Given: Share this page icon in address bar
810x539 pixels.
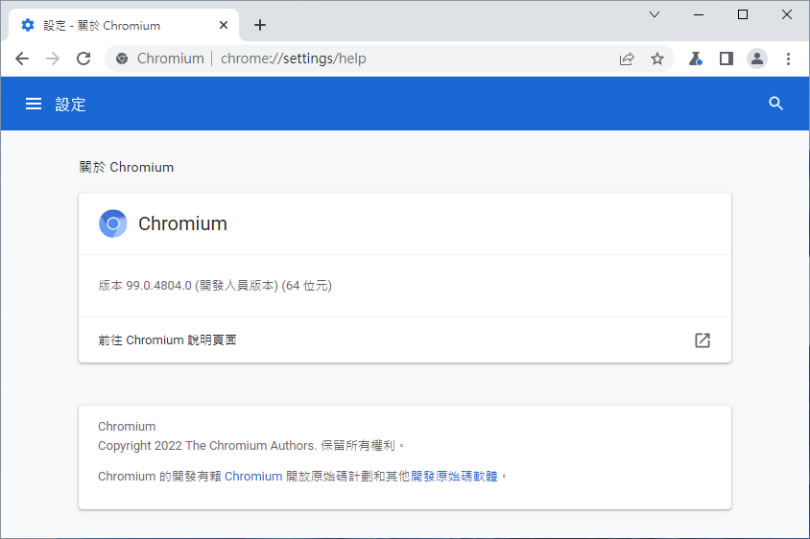Looking at the screenshot, I should tap(626, 58).
